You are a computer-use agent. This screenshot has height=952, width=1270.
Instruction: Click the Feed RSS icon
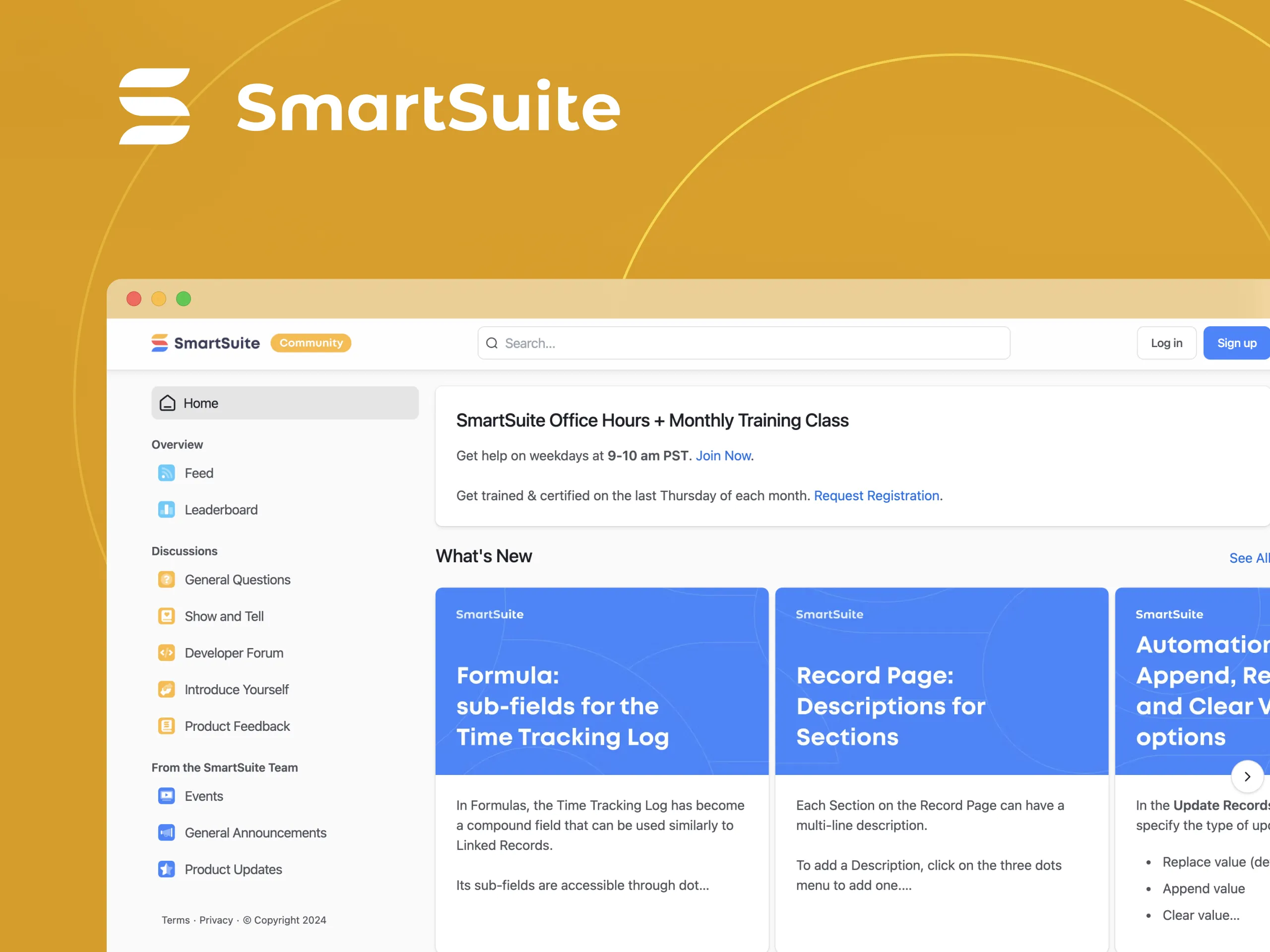point(167,473)
